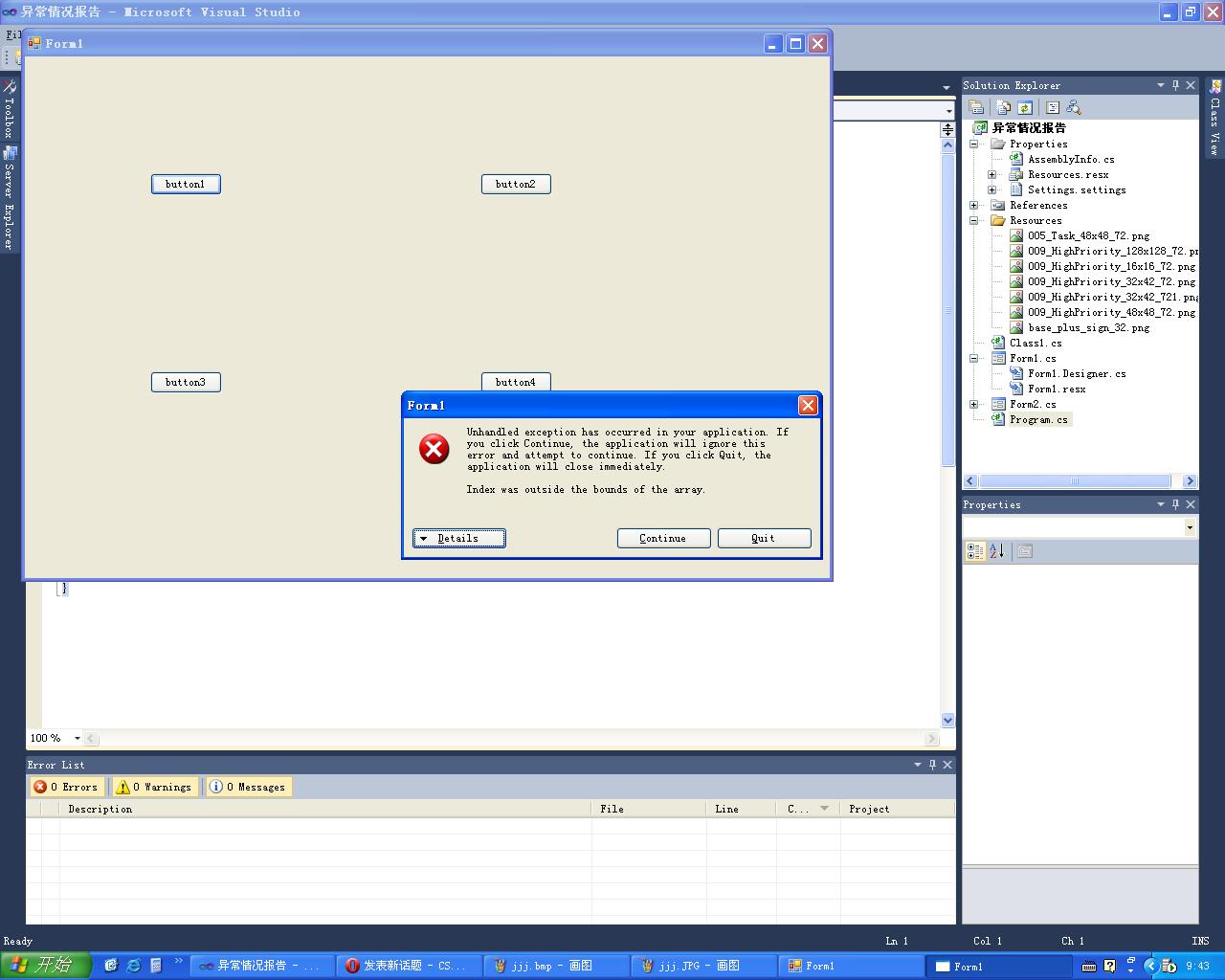Expand Details in the exception dialog

459,538
